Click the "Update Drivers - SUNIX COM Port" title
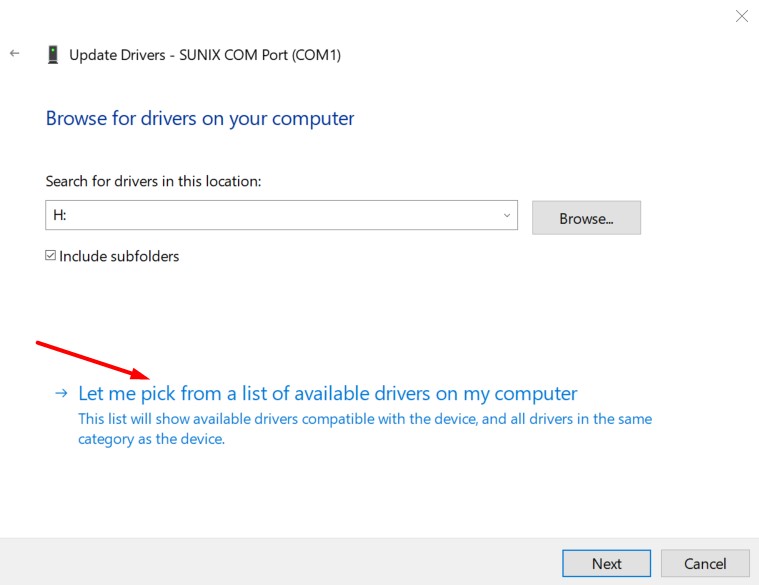This screenshot has width=759, height=585. [x=205, y=55]
